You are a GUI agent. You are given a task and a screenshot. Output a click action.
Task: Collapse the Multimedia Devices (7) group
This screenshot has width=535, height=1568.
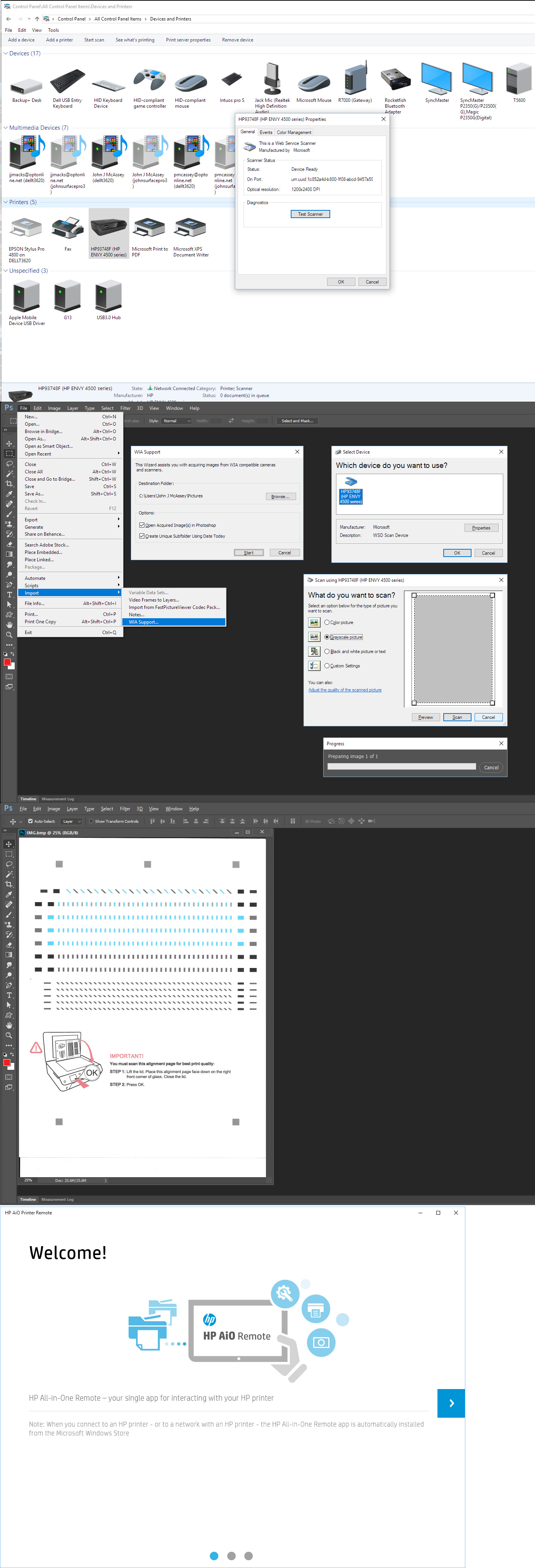click(x=5, y=128)
